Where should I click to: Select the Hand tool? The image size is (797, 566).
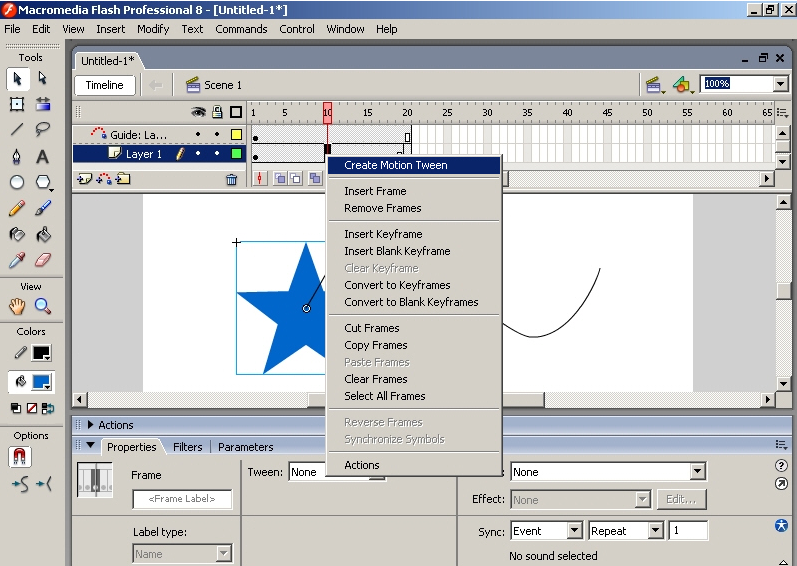click(17, 306)
